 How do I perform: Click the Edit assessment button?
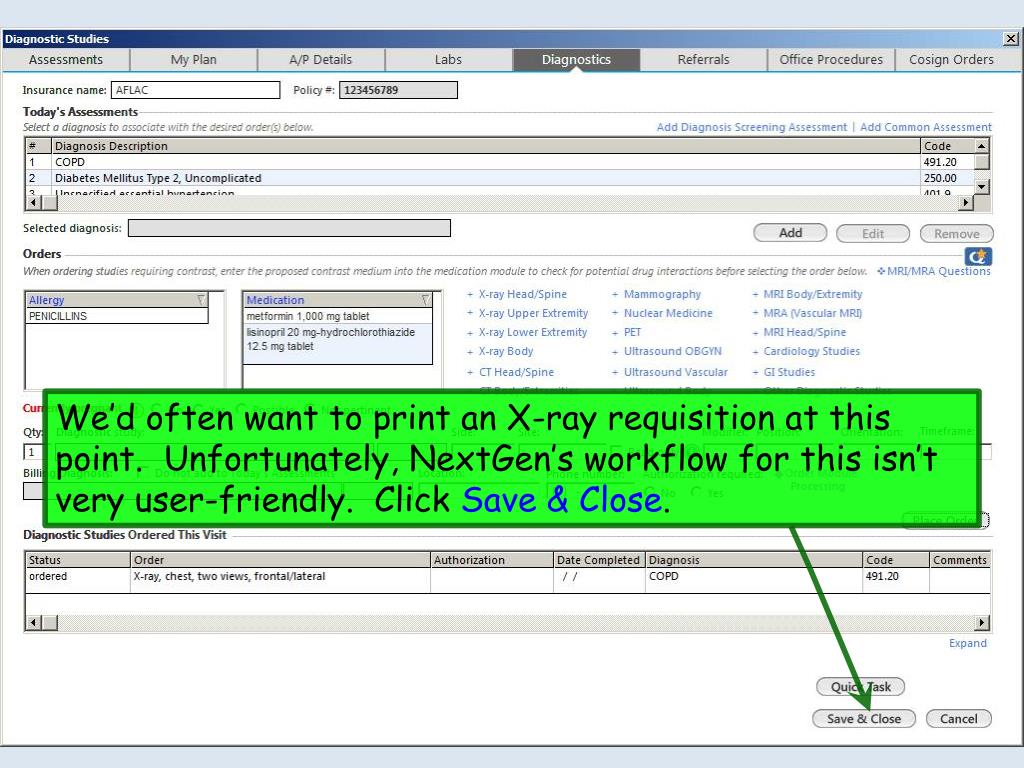coord(872,233)
